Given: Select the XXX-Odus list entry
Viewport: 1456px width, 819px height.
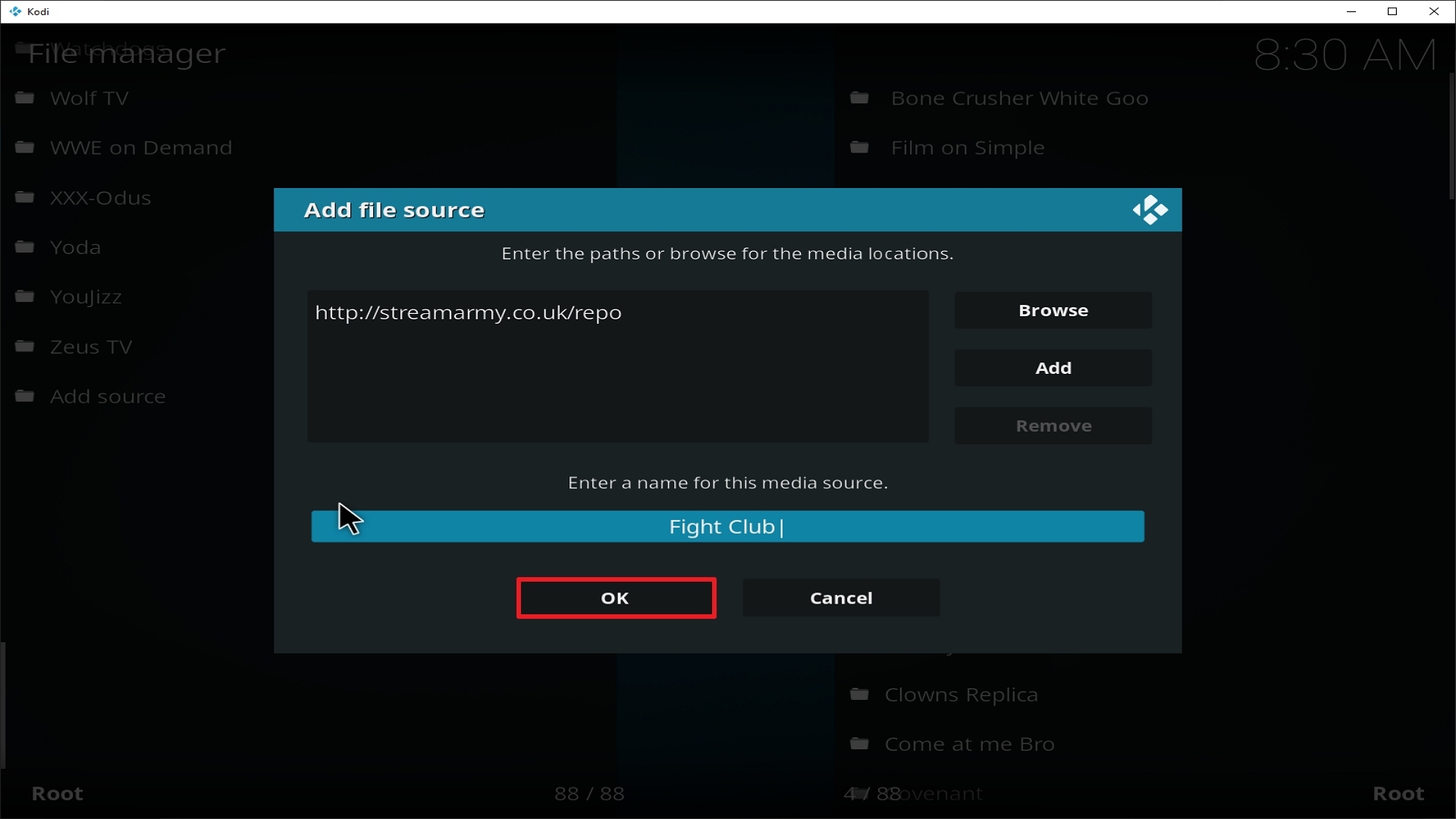Looking at the screenshot, I should pos(101,198).
